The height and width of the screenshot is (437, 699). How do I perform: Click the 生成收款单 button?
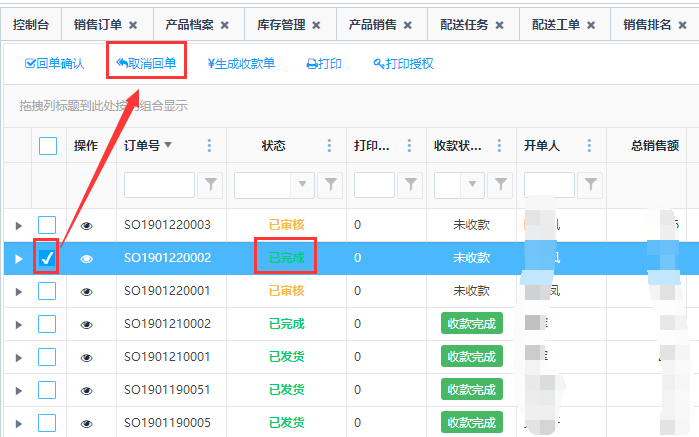click(241, 64)
